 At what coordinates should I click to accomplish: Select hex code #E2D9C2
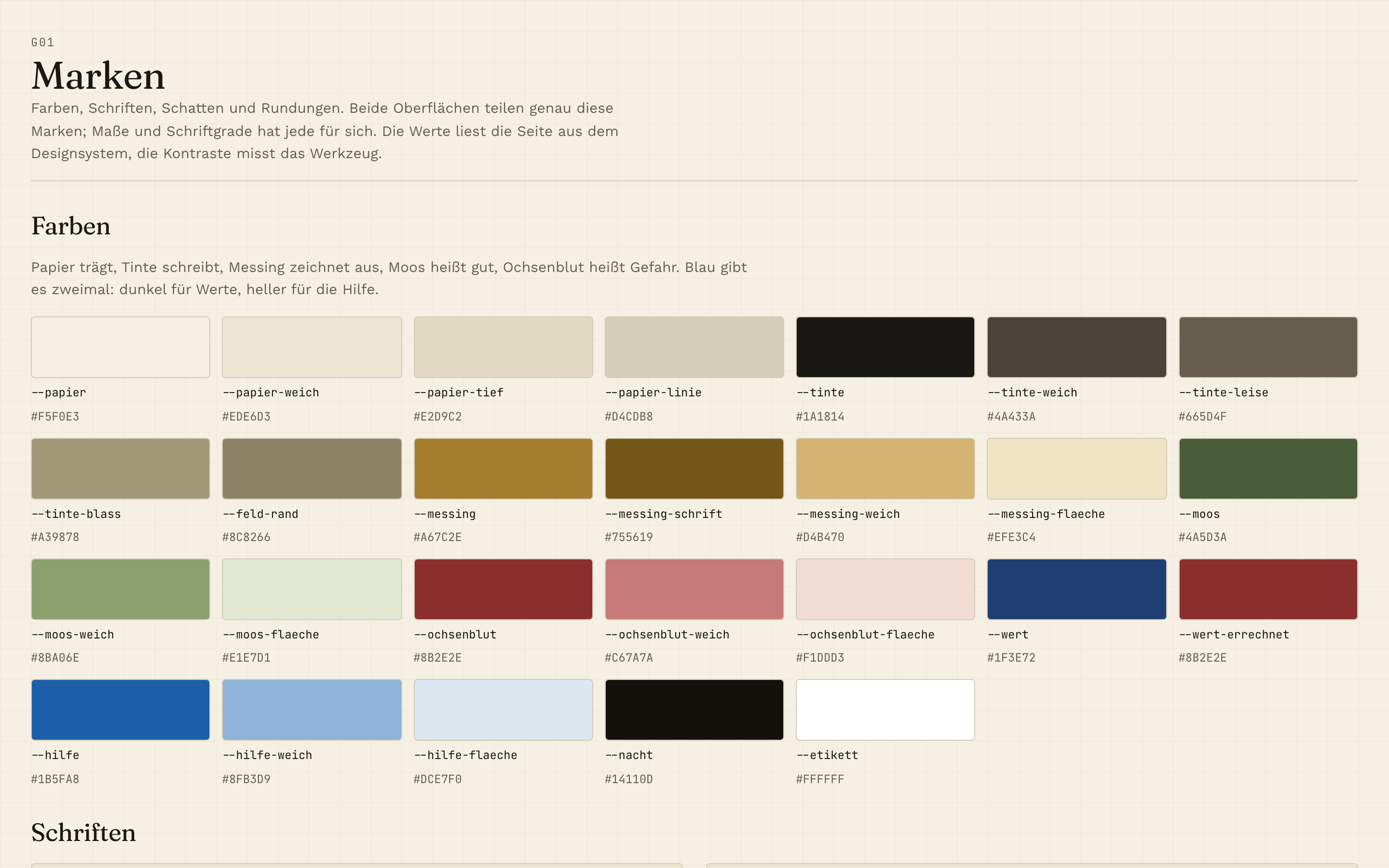click(438, 417)
